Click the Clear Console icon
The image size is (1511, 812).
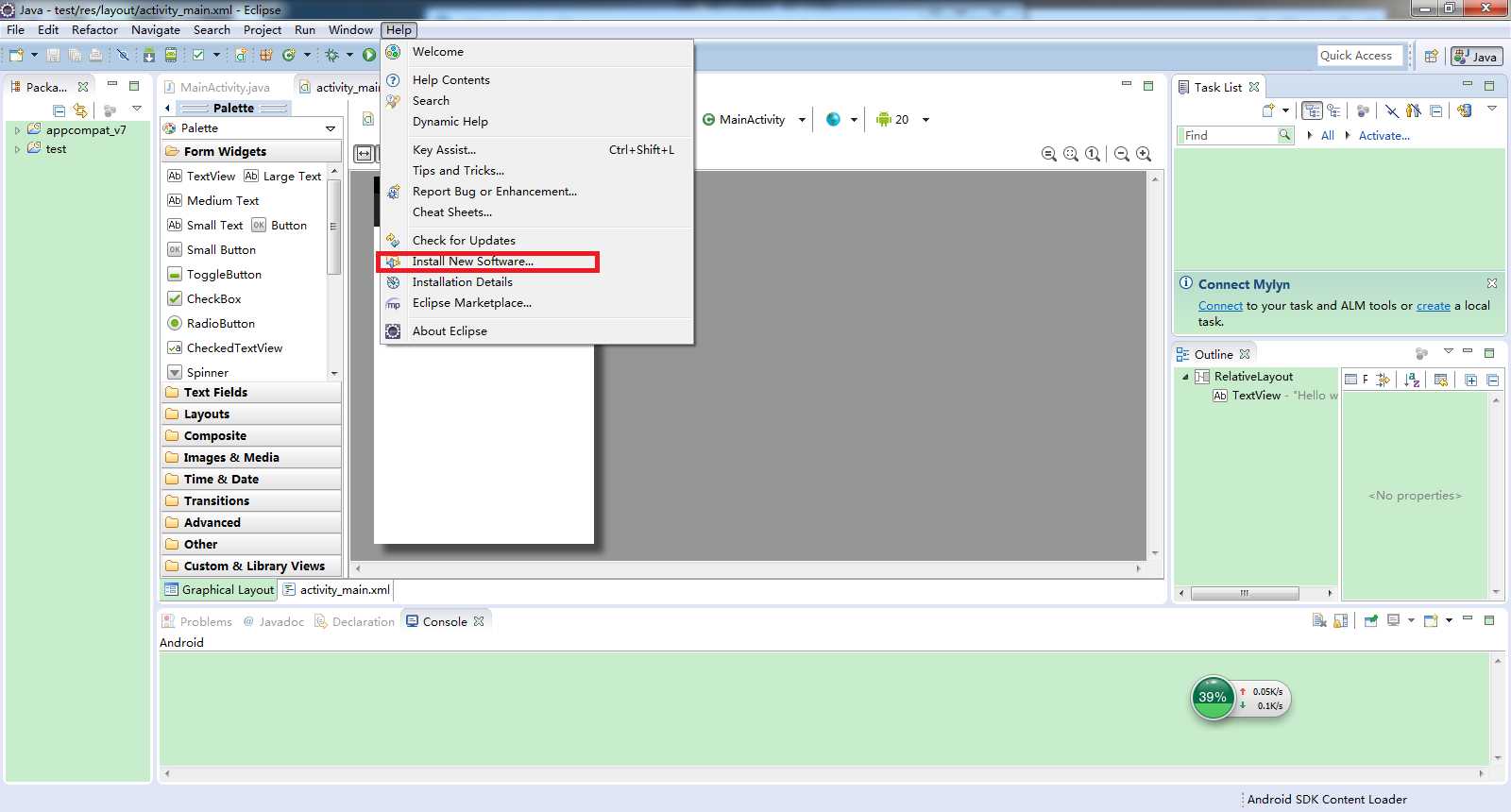1319,620
